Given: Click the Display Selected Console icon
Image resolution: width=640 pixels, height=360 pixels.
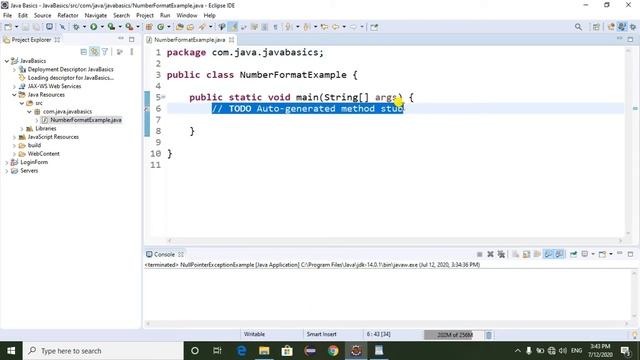Looking at the screenshot, I should (585, 254).
